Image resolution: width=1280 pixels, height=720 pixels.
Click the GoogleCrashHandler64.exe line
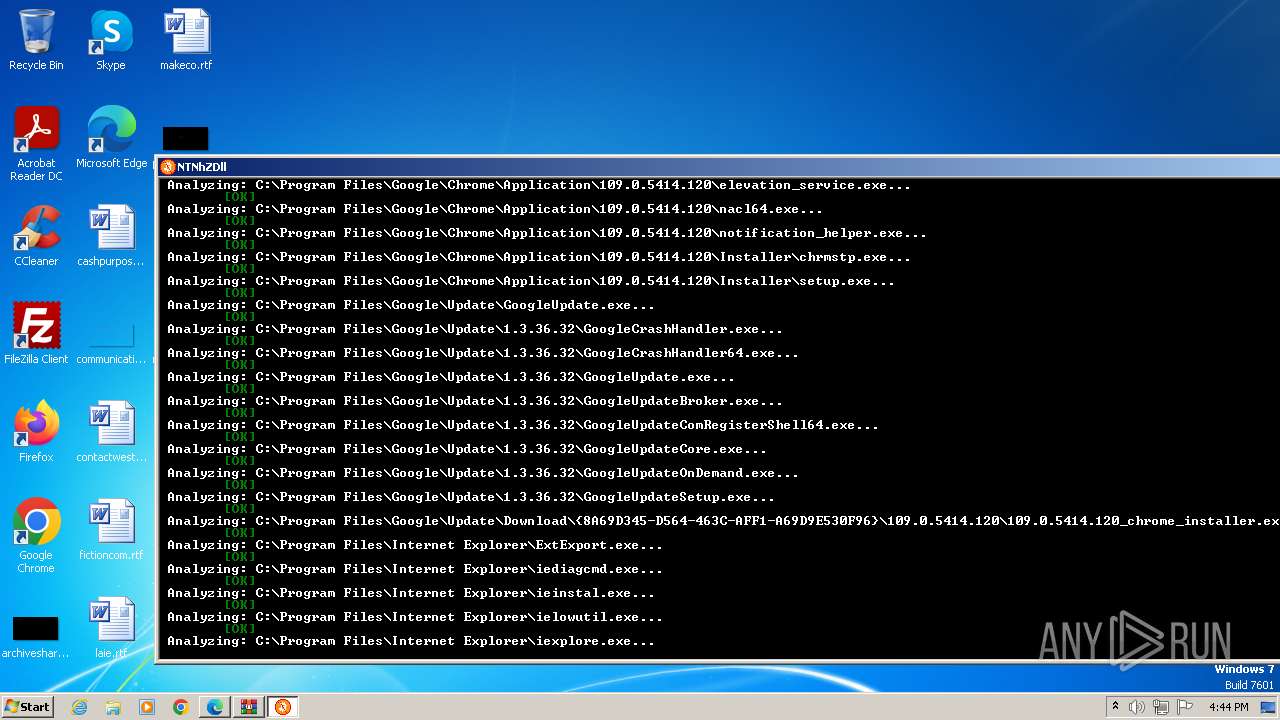483,353
